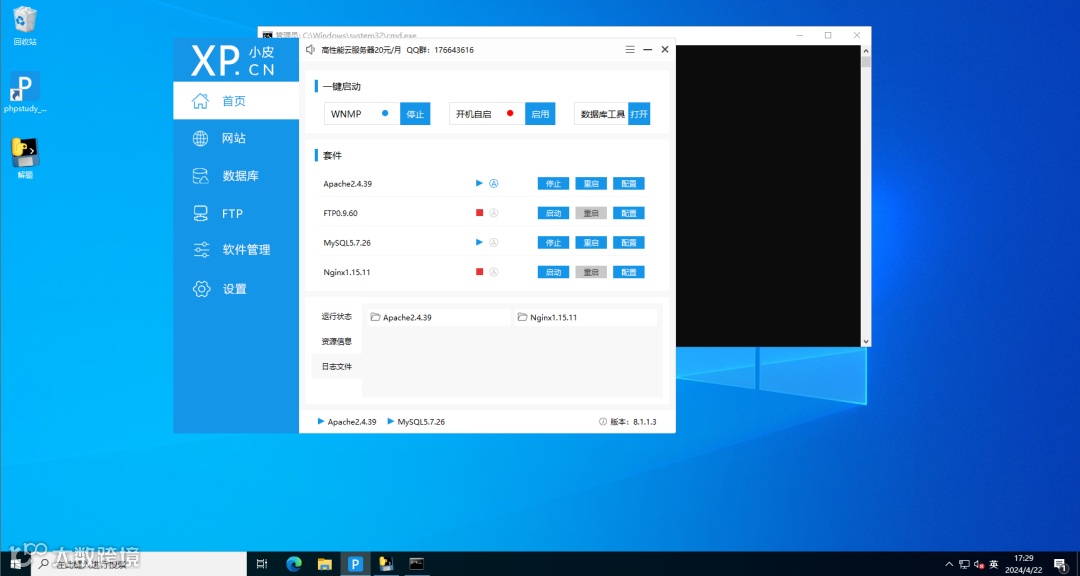Select the phpstudy desktop shortcut
The height and width of the screenshot is (576, 1080).
(25, 92)
